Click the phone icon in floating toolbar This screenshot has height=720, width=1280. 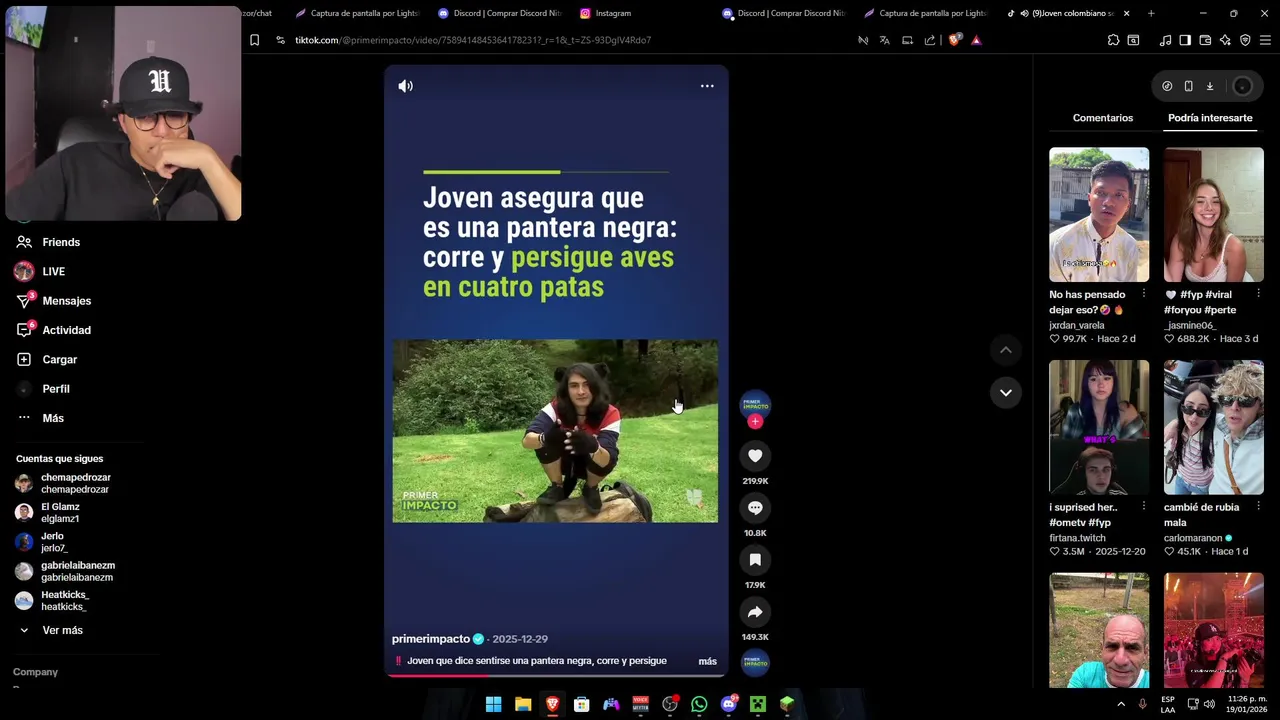tap(1188, 86)
